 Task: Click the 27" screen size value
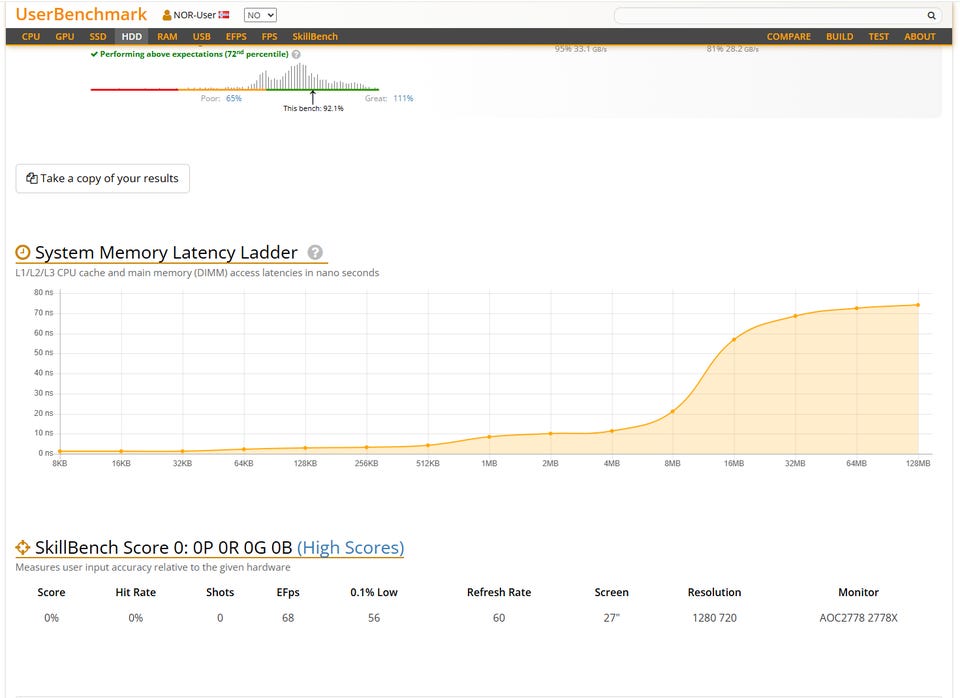pyautogui.click(x=612, y=618)
